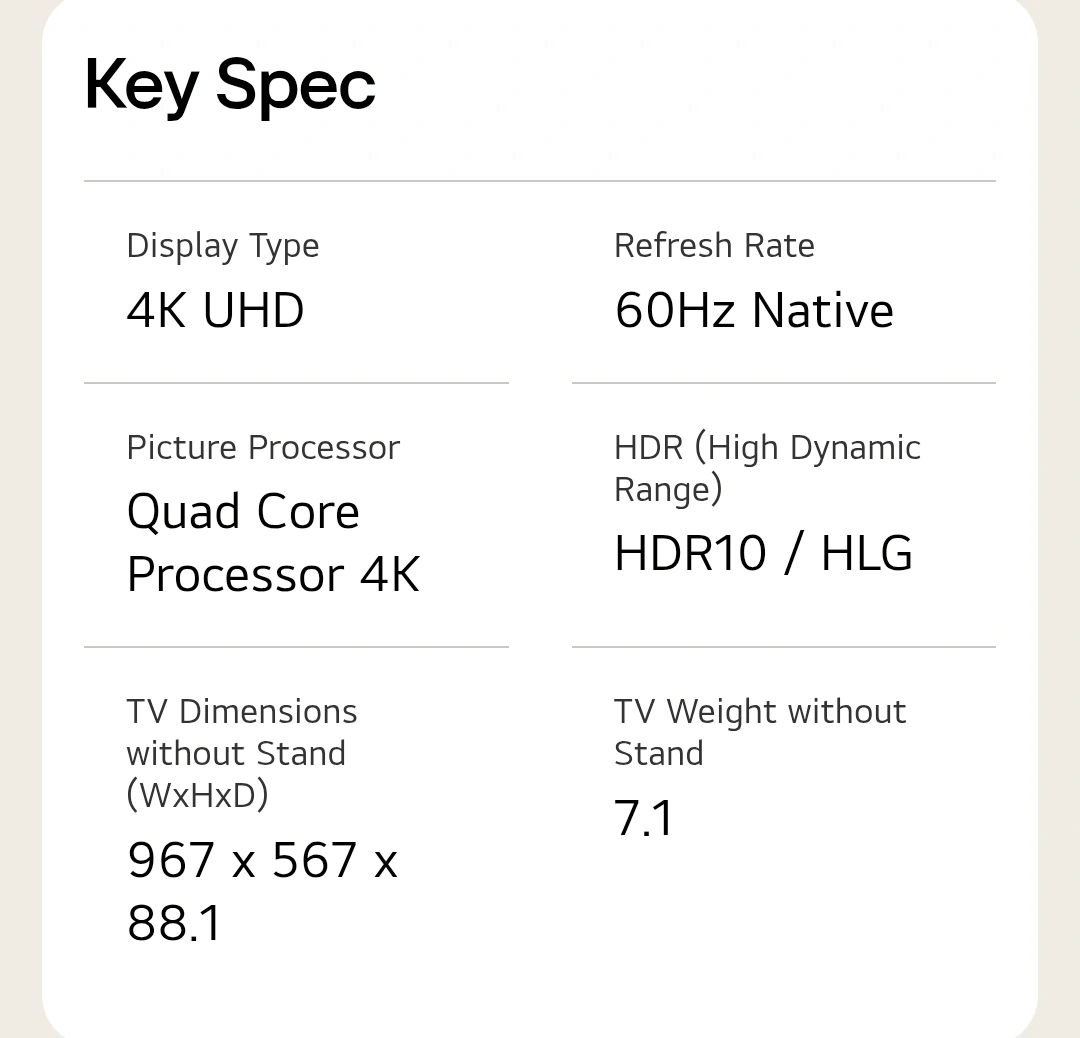Viewport: 1080px width, 1038px height.
Task: Click the word Spec in heading
Action: click(295, 86)
